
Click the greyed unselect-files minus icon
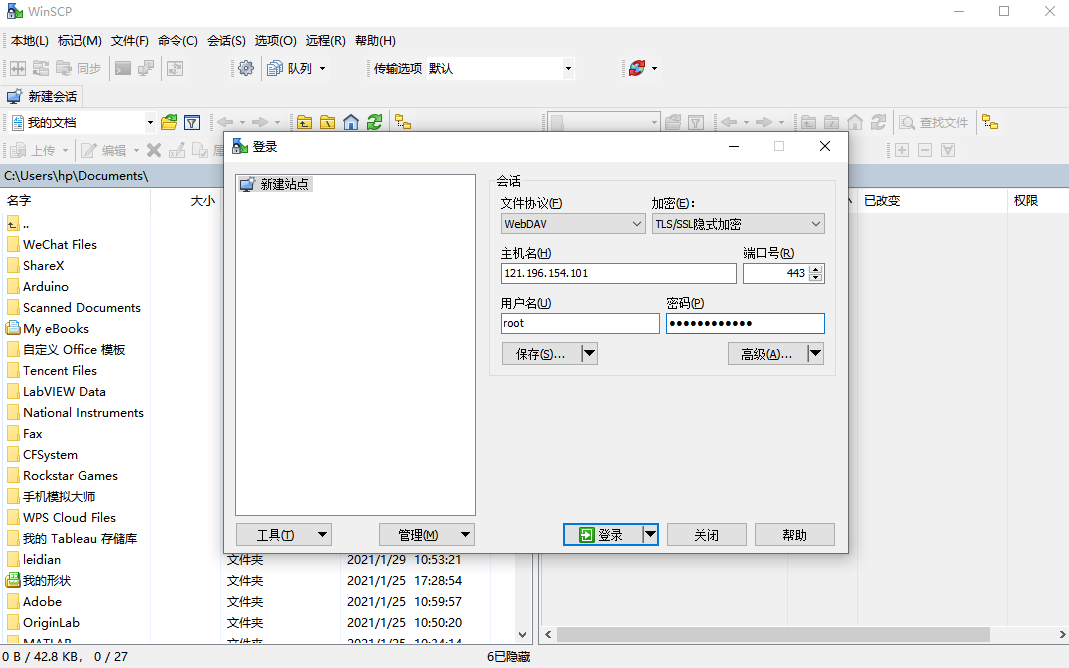tap(925, 150)
